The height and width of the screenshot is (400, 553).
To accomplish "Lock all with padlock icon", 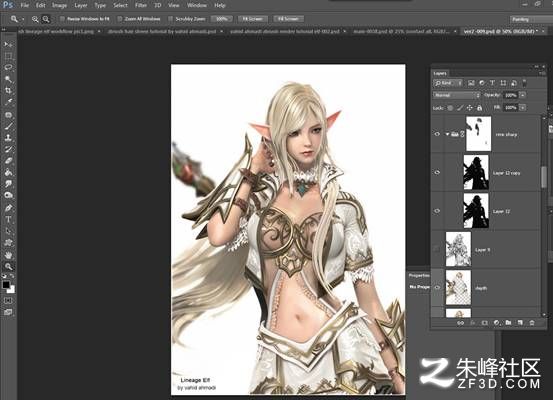I will point(479,108).
